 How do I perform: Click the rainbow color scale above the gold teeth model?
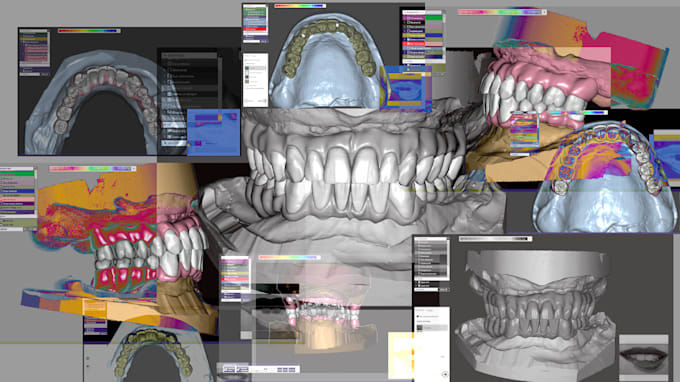(x=300, y=6)
